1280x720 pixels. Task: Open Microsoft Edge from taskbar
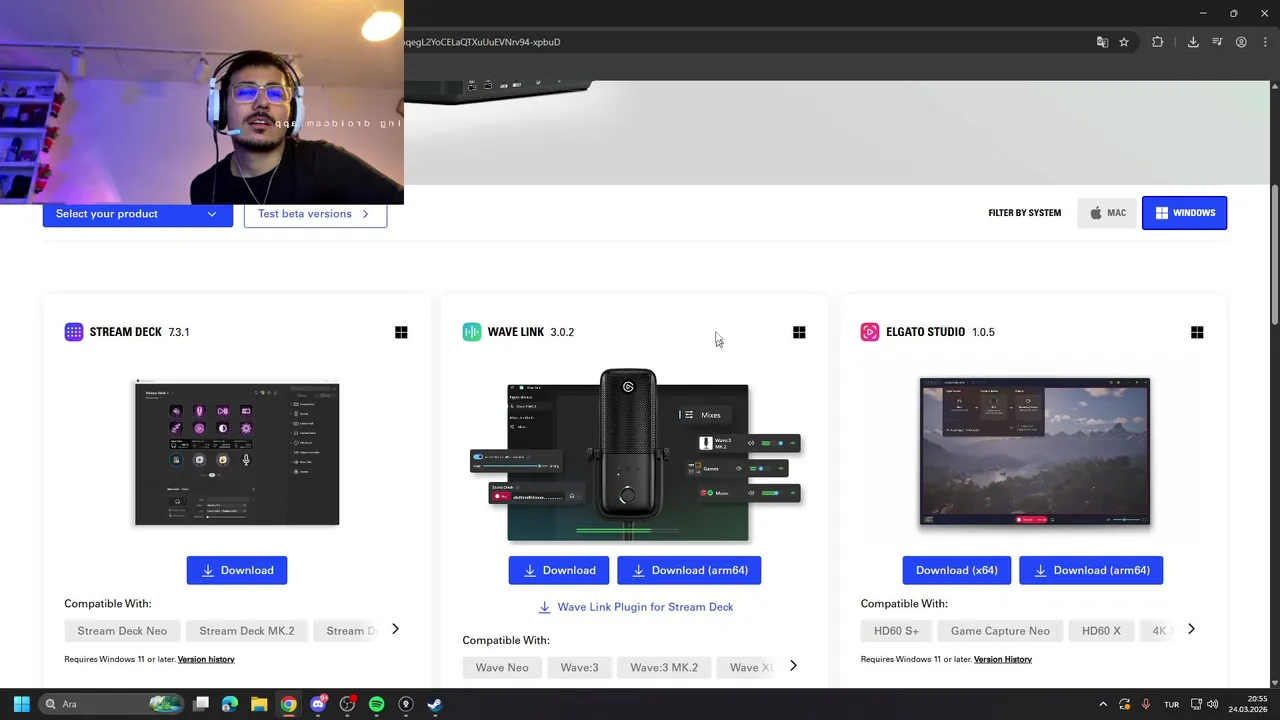pyautogui.click(x=230, y=704)
